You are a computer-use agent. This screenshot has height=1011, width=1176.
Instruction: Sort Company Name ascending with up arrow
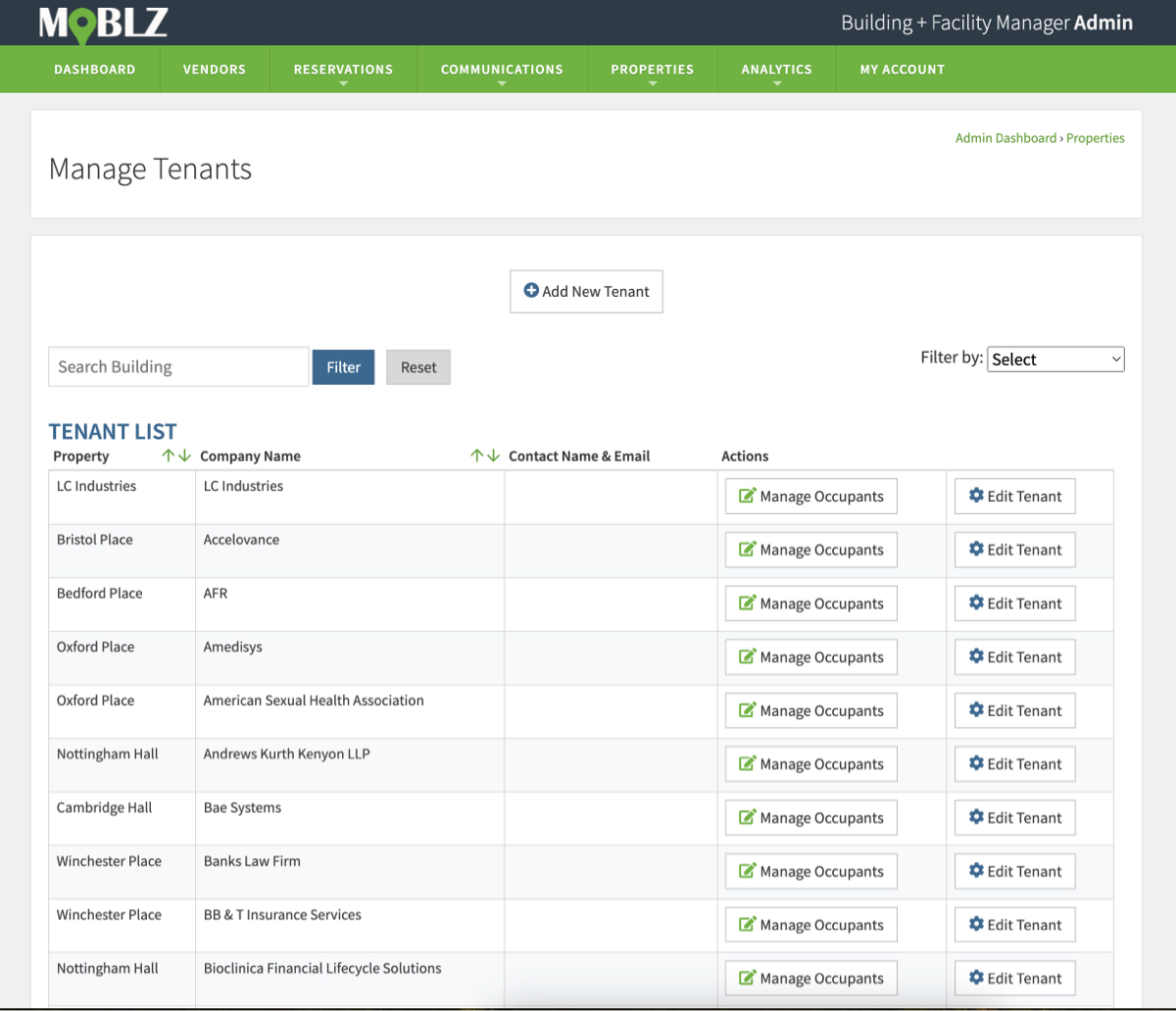click(477, 456)
